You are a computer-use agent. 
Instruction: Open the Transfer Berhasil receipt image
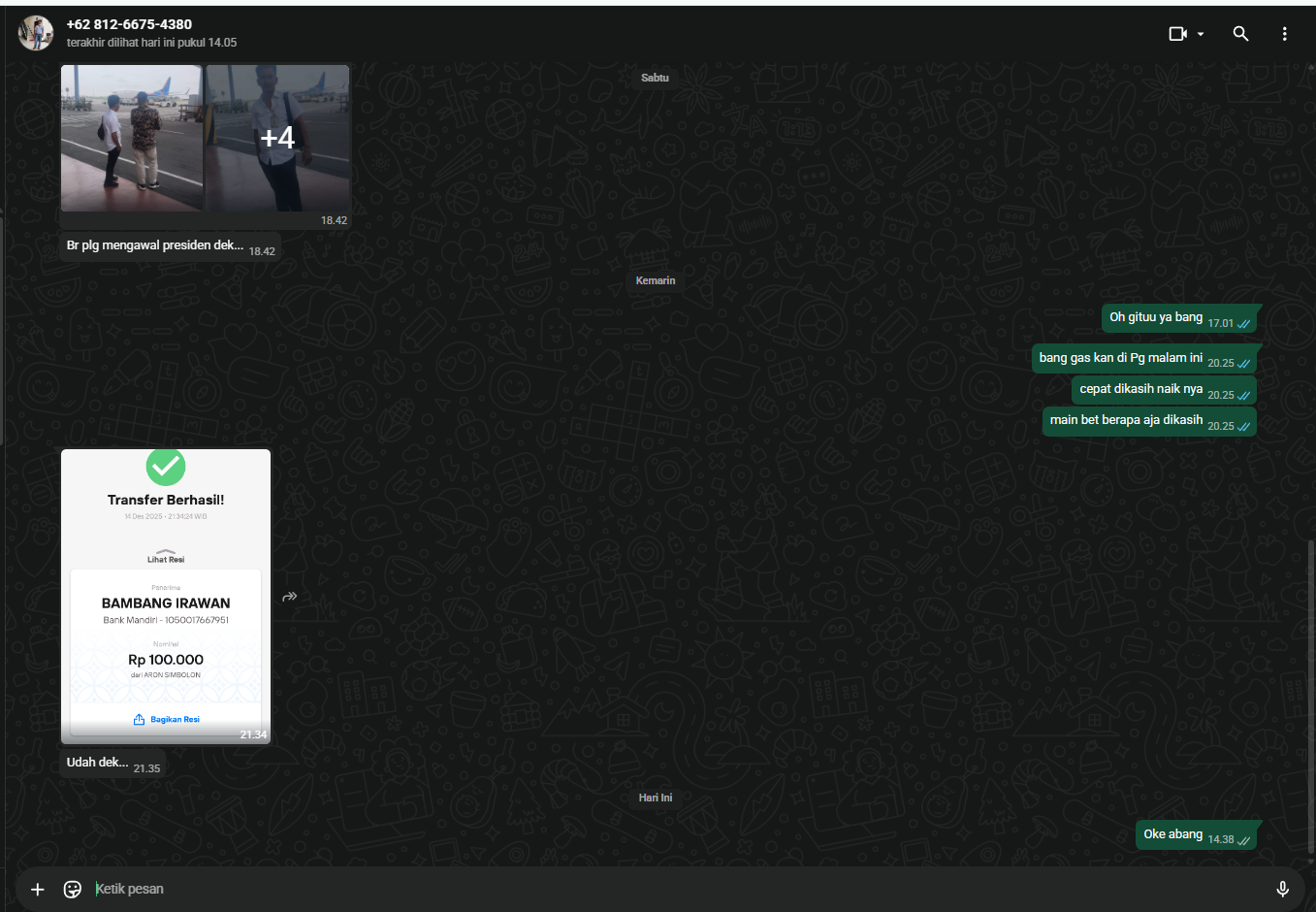[x=166, y=596]
